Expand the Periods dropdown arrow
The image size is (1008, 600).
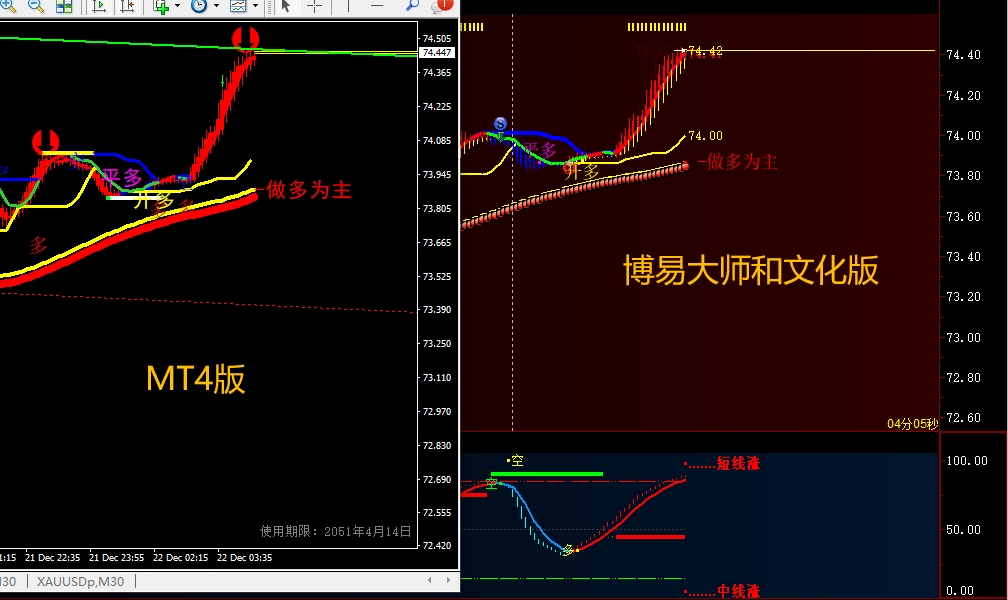pos(216,6)
